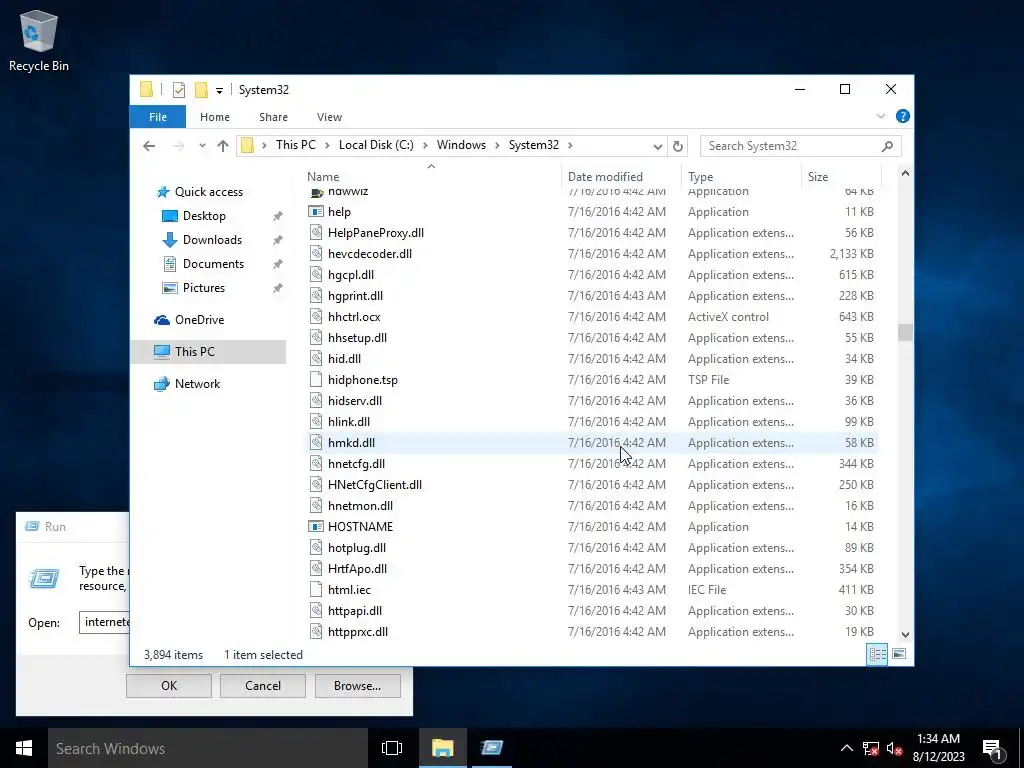Open Action Center notifications icon

[x=992, y=748]
